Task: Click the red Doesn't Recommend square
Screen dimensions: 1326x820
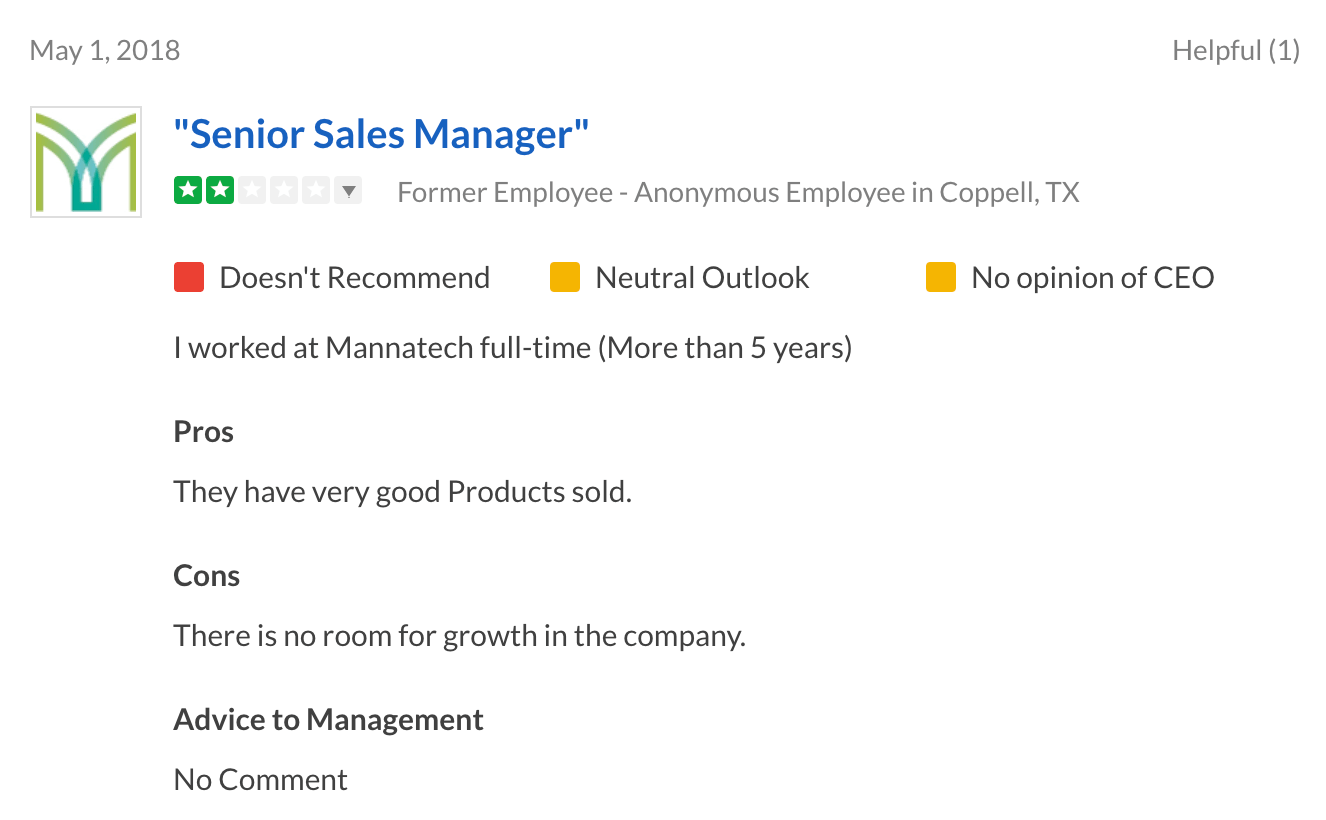Action: pos(189,277)
